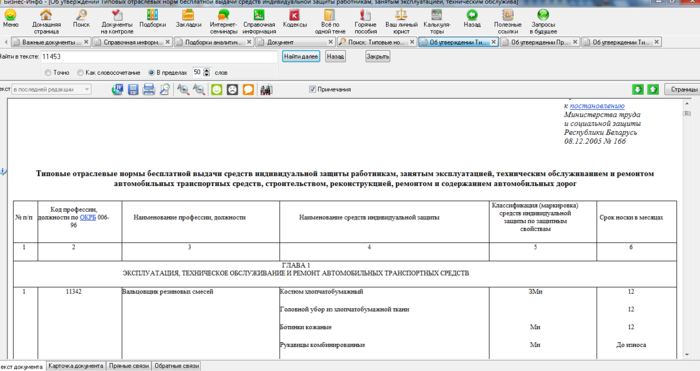Open the ОКРБ link in table header

[88, 217]
